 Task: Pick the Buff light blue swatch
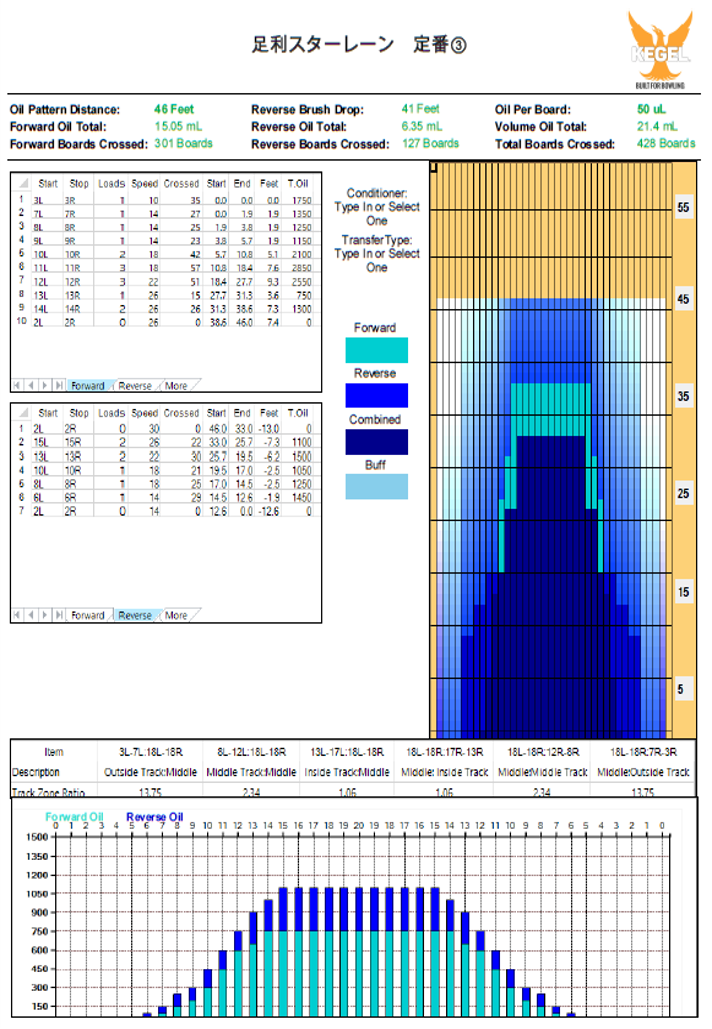(376, 487)
